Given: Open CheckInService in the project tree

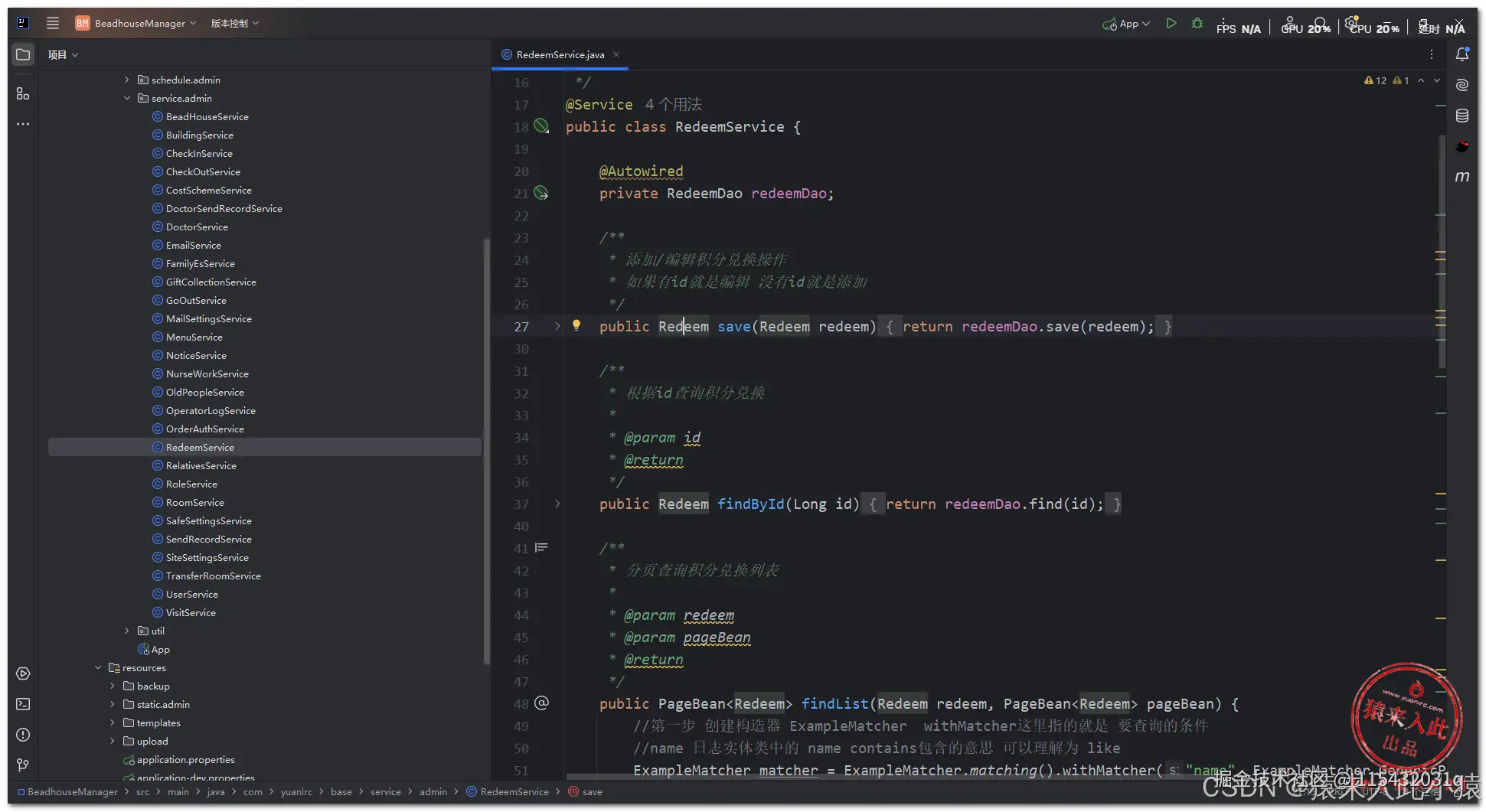Looking at the screenshot, I should pos(199,153).
